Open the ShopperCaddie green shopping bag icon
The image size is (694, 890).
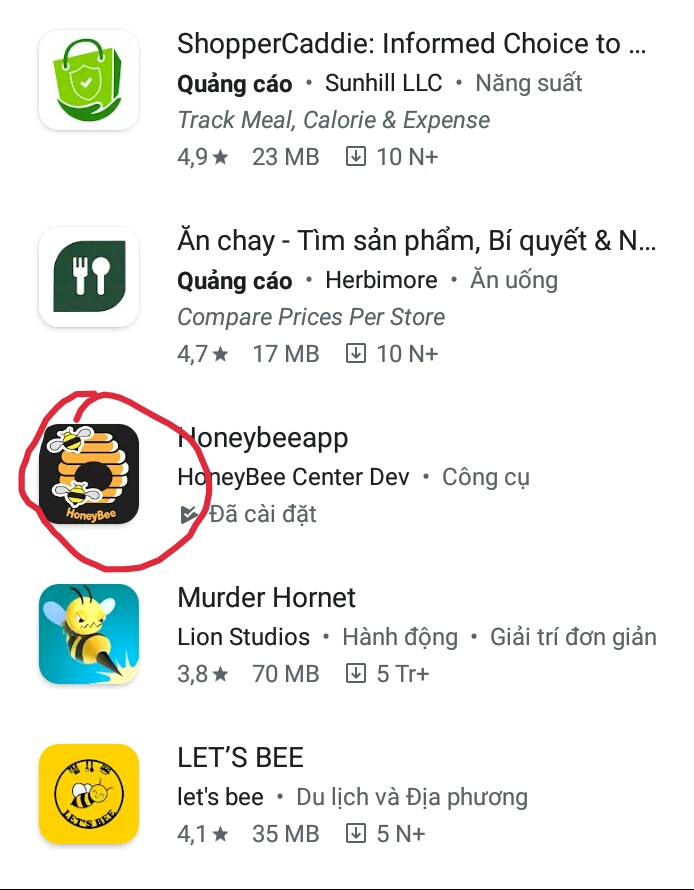[89, 79]
